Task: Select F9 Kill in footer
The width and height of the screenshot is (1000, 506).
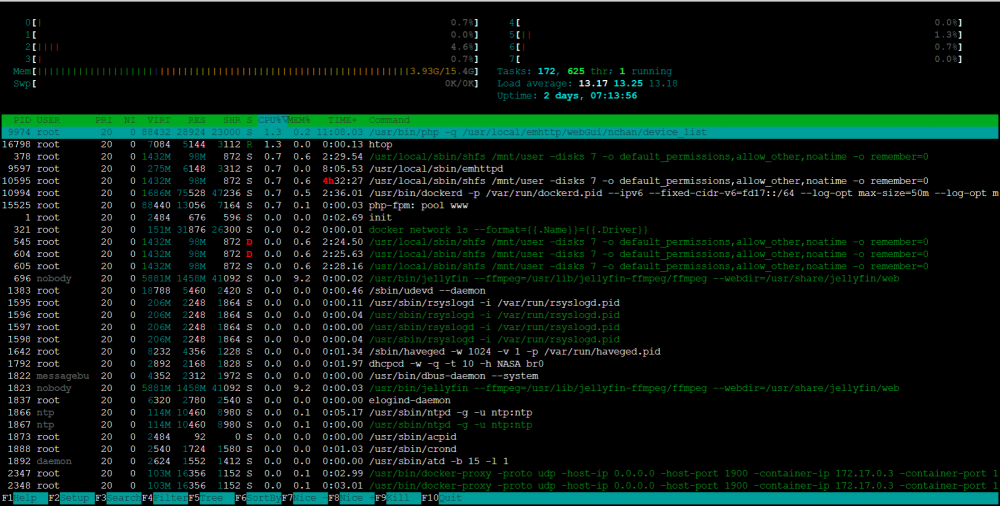Action: (397, 498)
